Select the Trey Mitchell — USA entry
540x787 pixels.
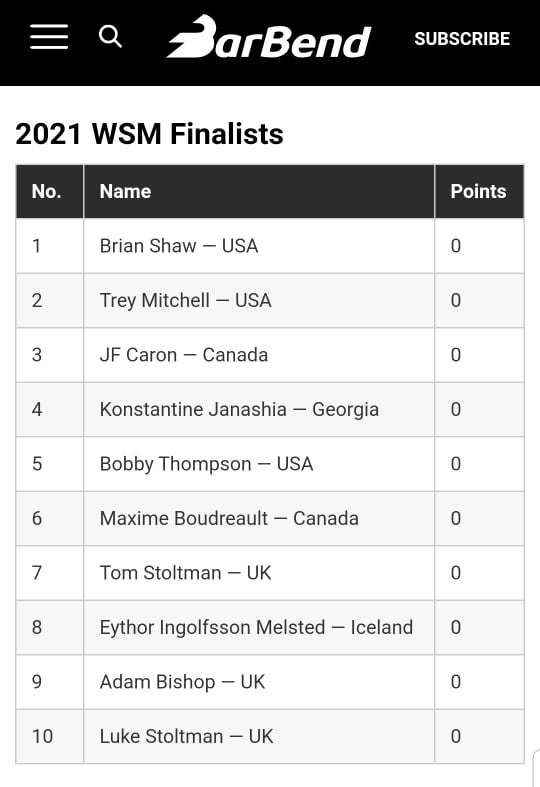[185, 301]
